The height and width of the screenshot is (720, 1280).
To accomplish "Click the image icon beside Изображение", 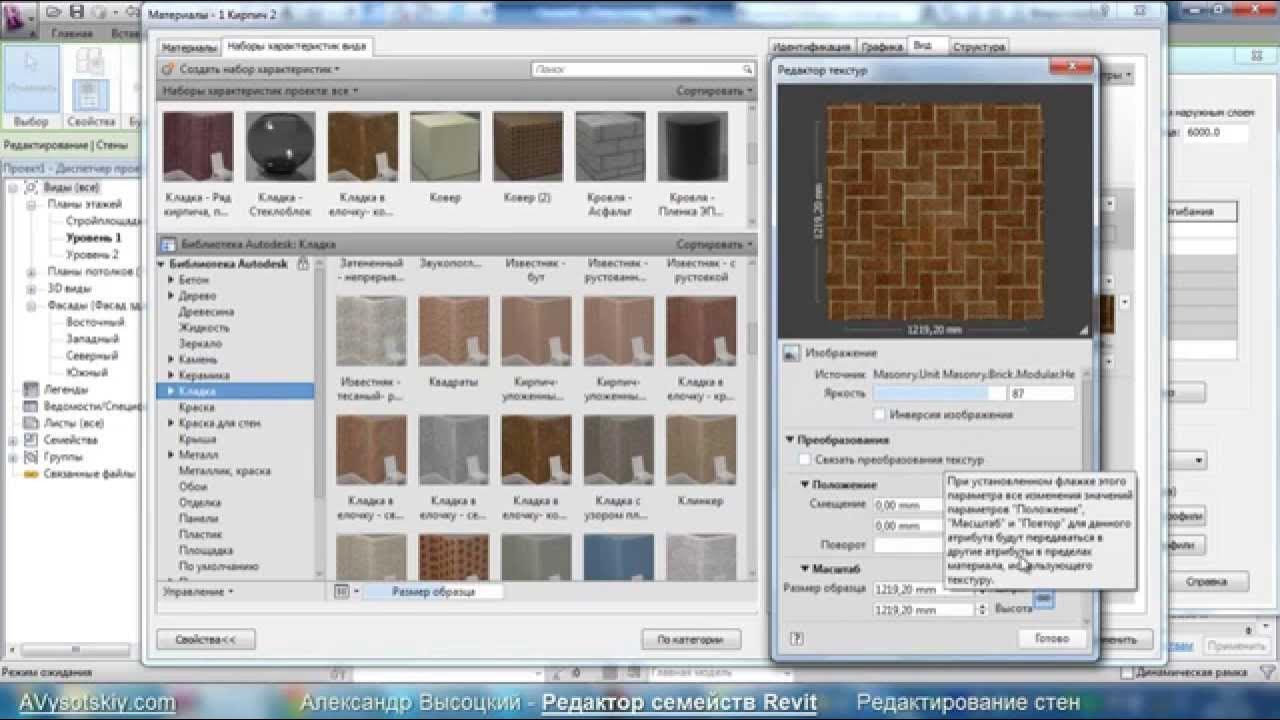I will 791,353.
